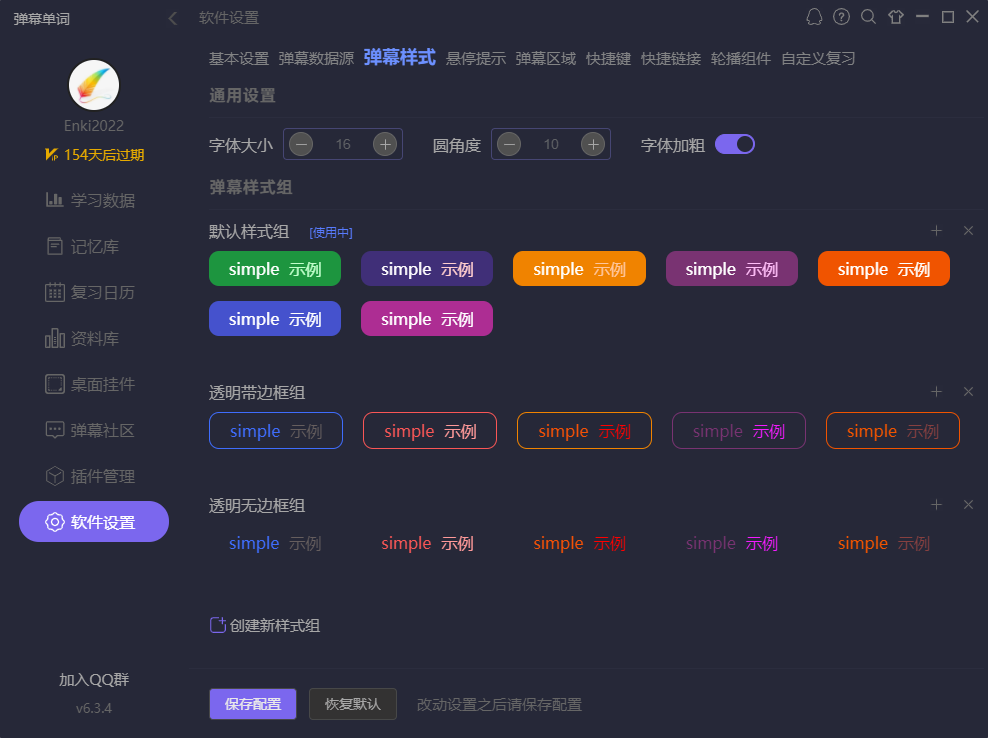
Task: Toggle the 字体加粗 bold switch
Action: point(734,144)
